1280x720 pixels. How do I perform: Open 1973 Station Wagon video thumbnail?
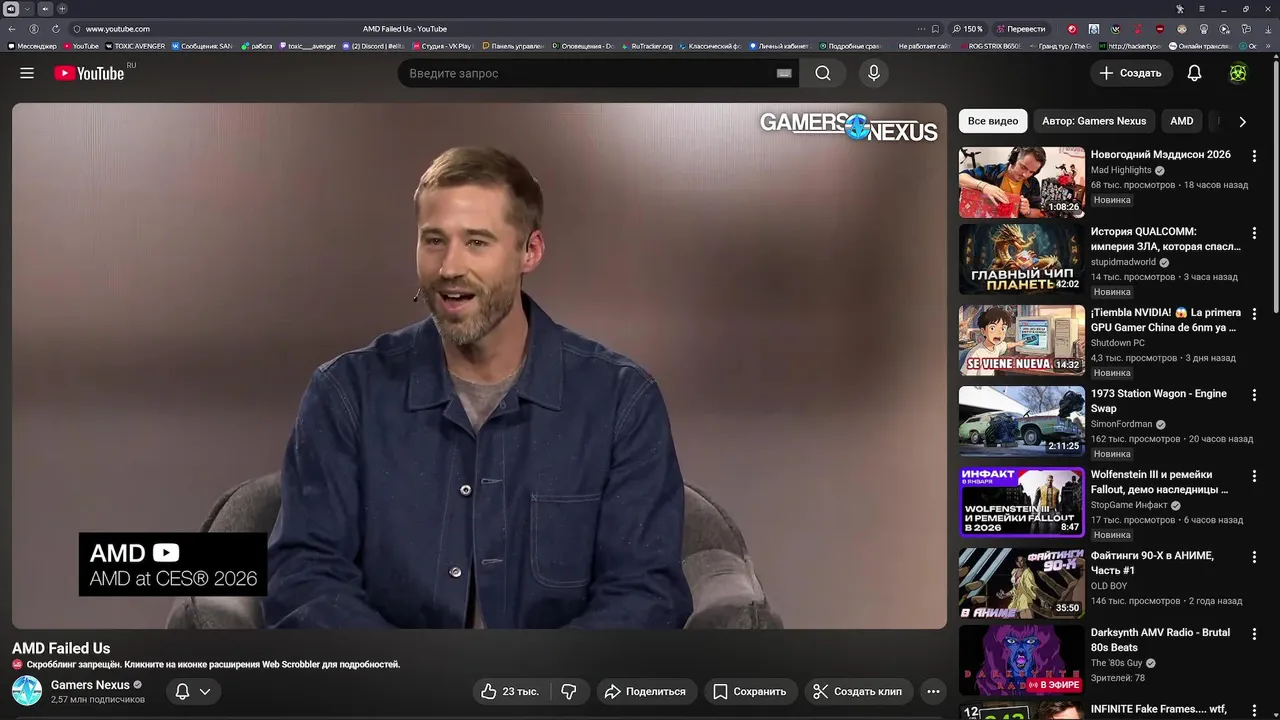(x=1022, y=421)
